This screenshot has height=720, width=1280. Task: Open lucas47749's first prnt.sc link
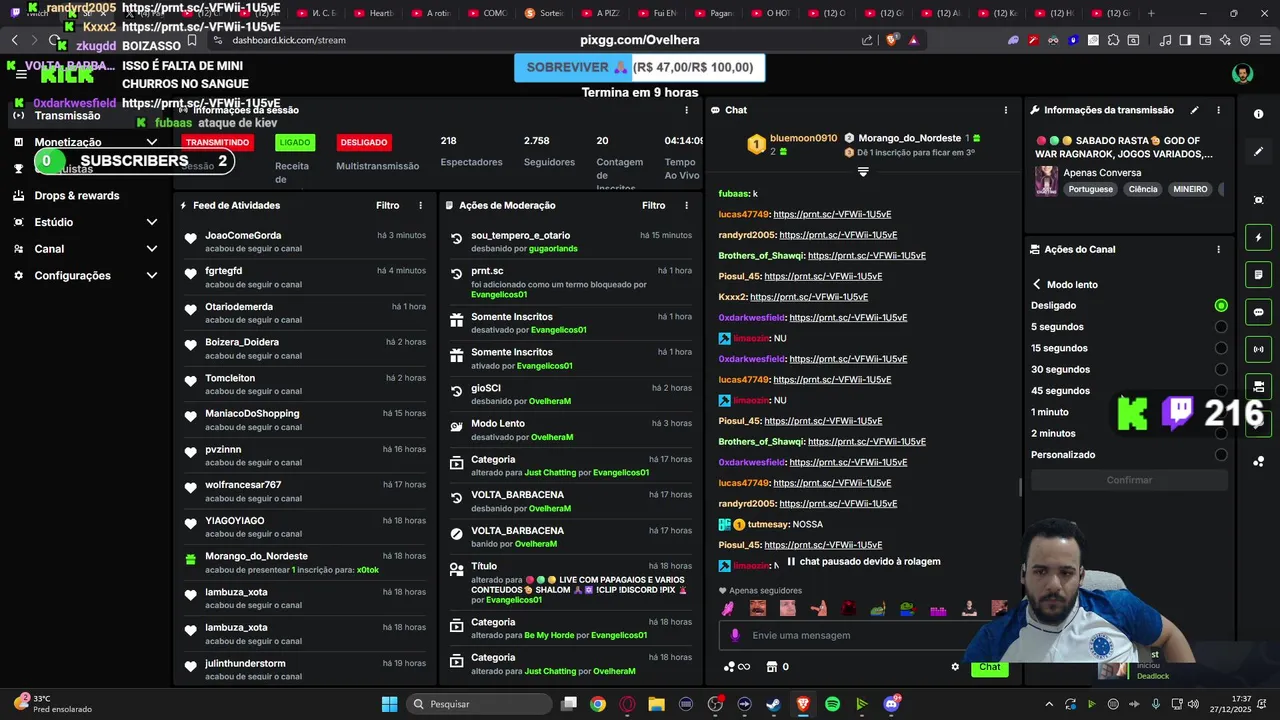coord(832,214)
